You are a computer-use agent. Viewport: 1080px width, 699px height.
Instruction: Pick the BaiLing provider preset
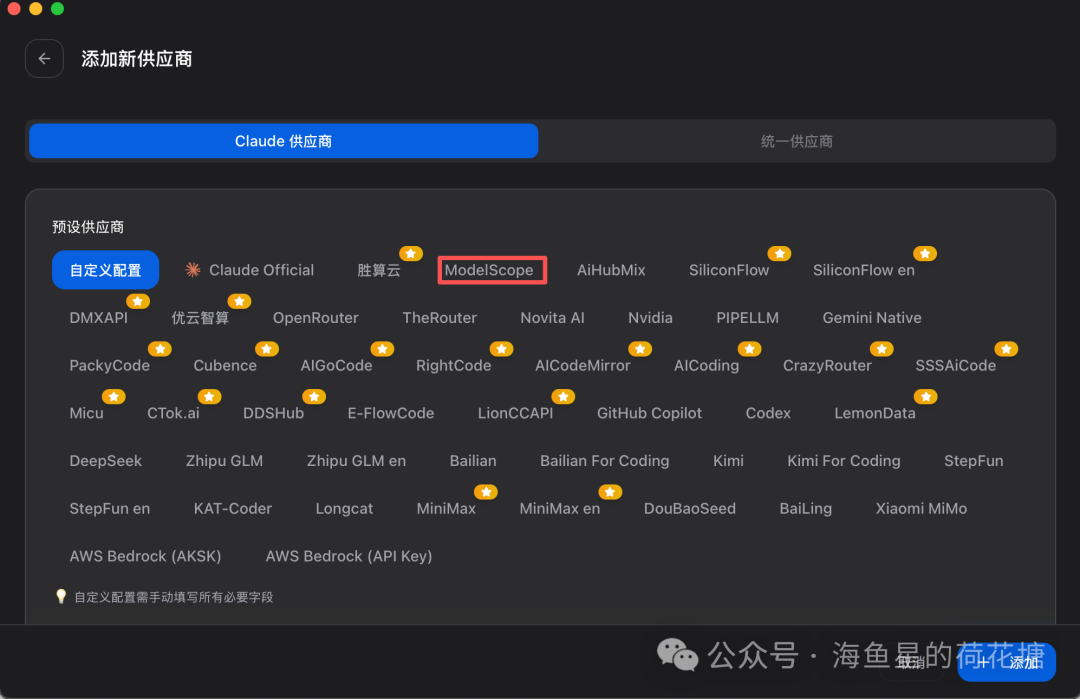pyautogui.click(x=805, y=508)
